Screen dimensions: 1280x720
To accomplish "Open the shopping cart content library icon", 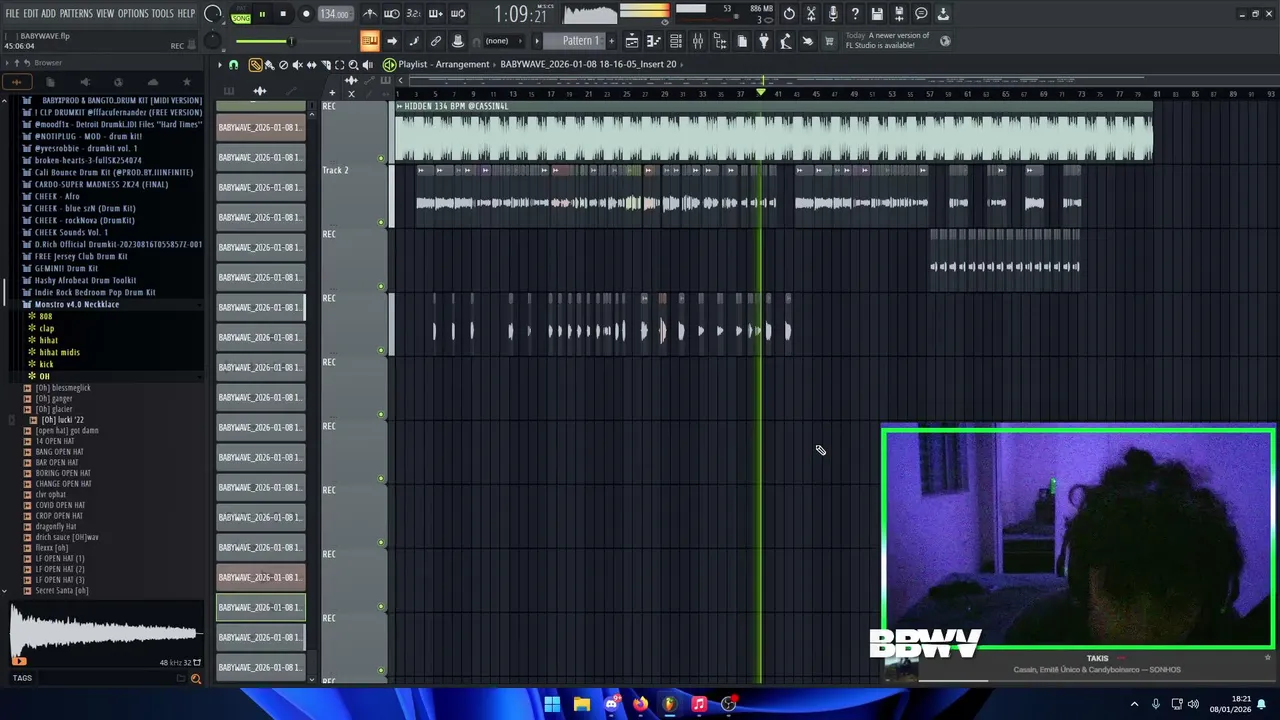I will pos(829,41).
